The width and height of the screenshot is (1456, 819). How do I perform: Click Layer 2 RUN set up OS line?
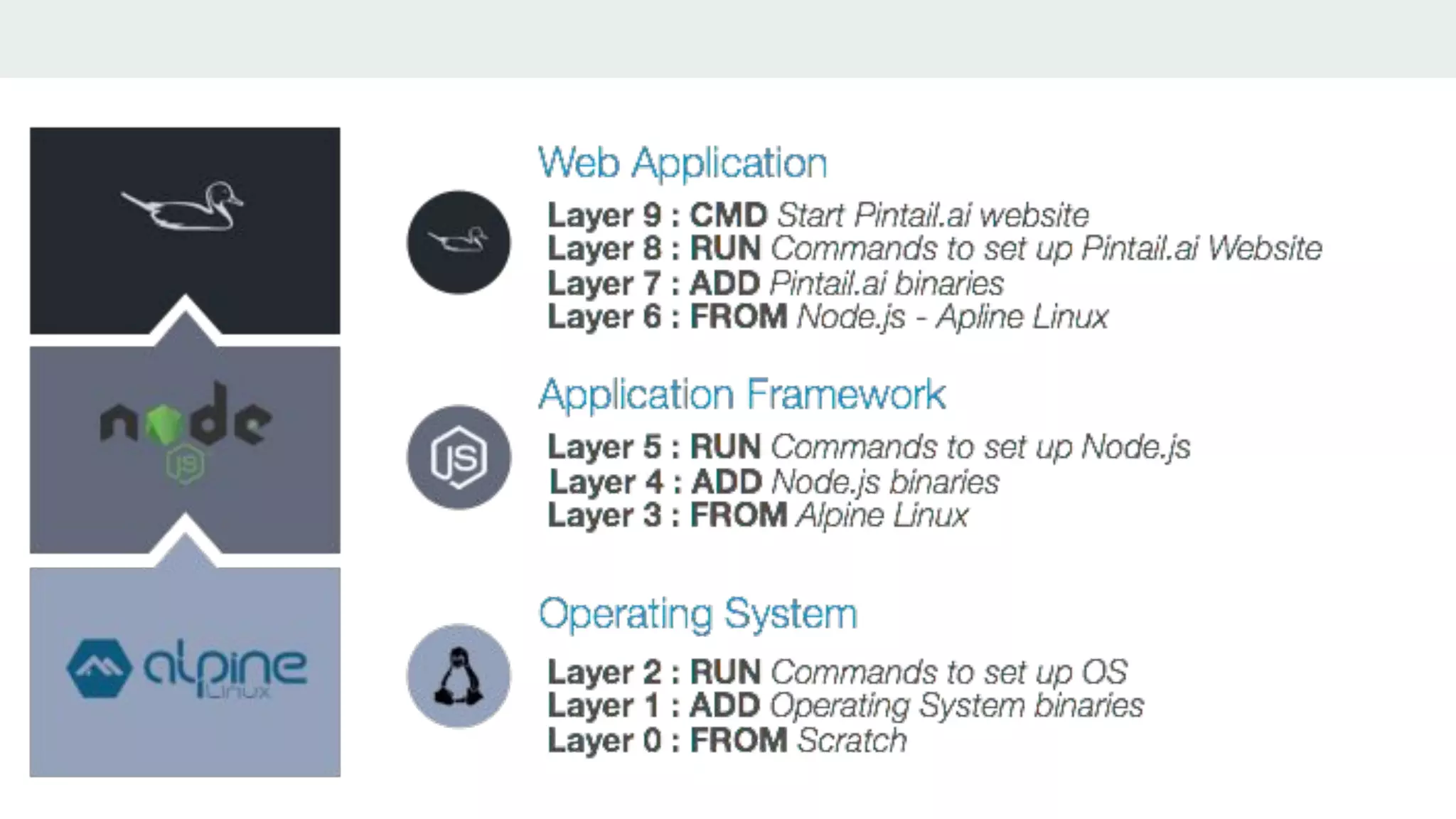tap(837, 672)
